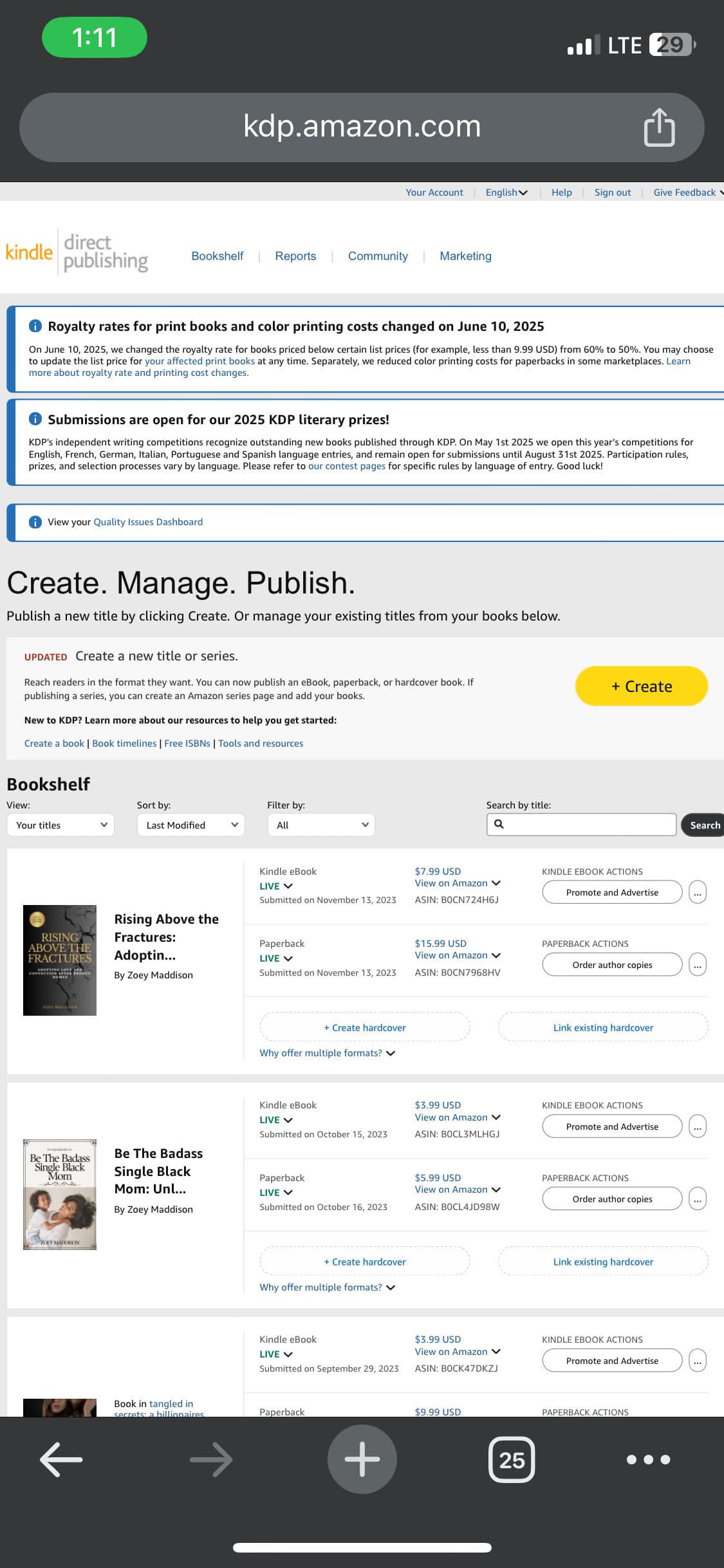This screenshot has width=724, height=1568.
Task: Click the magnifier icon in title search
Action: click(499, 824)
